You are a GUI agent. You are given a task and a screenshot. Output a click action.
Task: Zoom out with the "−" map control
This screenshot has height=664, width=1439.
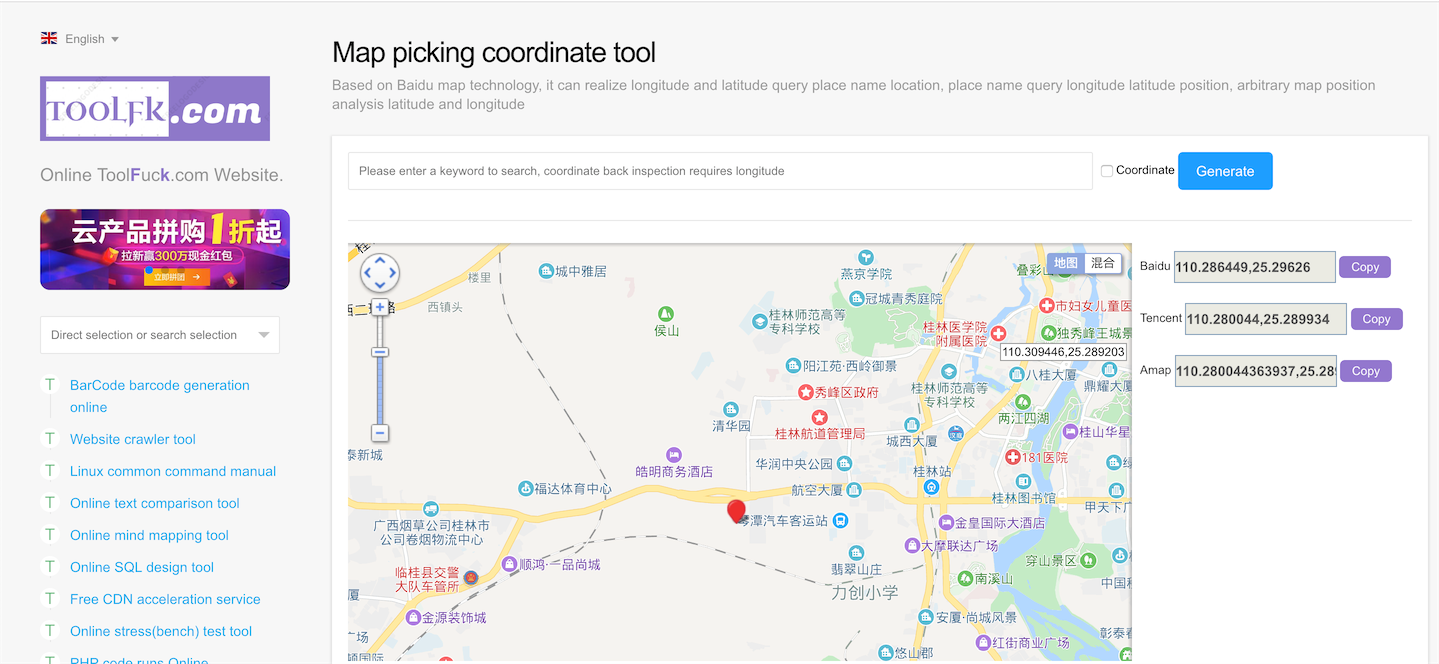coord(380,433)
